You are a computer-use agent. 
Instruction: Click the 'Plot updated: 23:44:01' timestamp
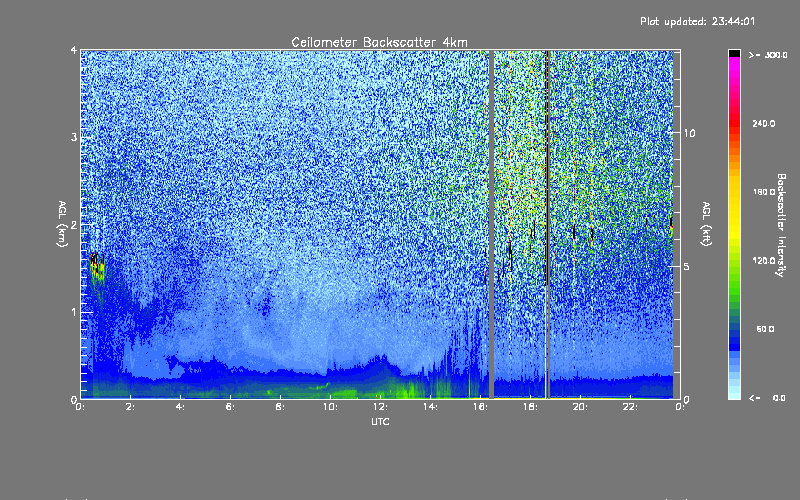pos(697,21)
